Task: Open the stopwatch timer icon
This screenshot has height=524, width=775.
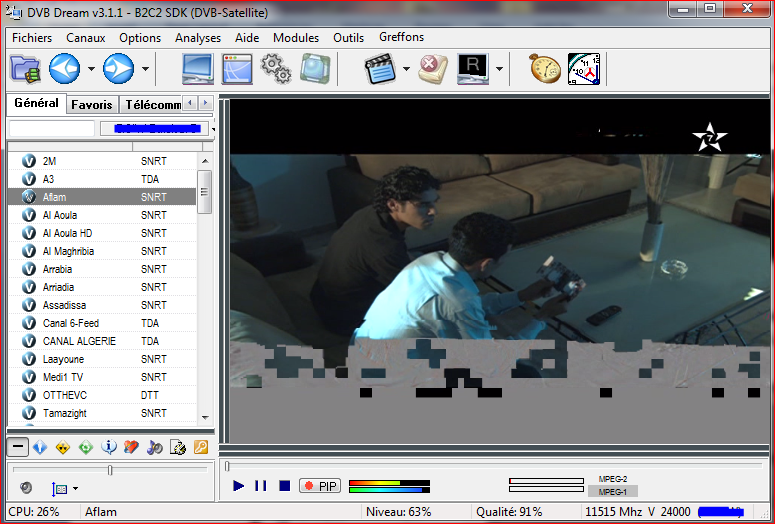Action: 545,69
